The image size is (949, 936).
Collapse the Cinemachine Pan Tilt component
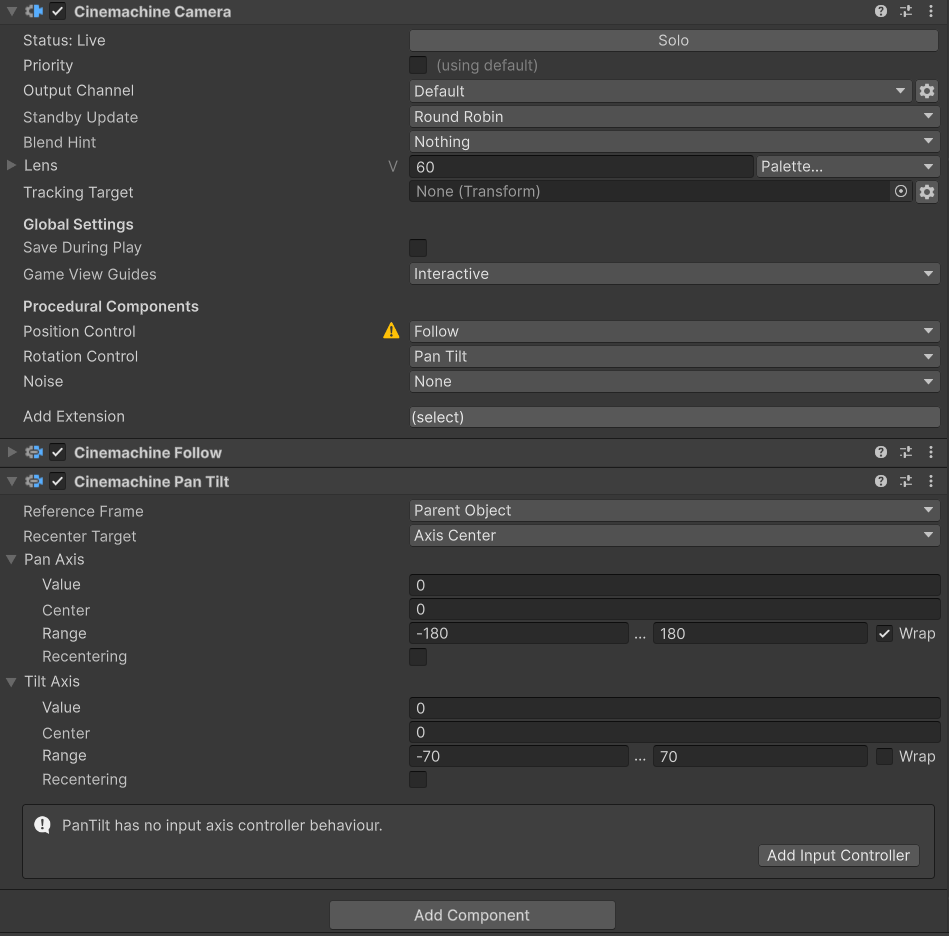point(11,481)
